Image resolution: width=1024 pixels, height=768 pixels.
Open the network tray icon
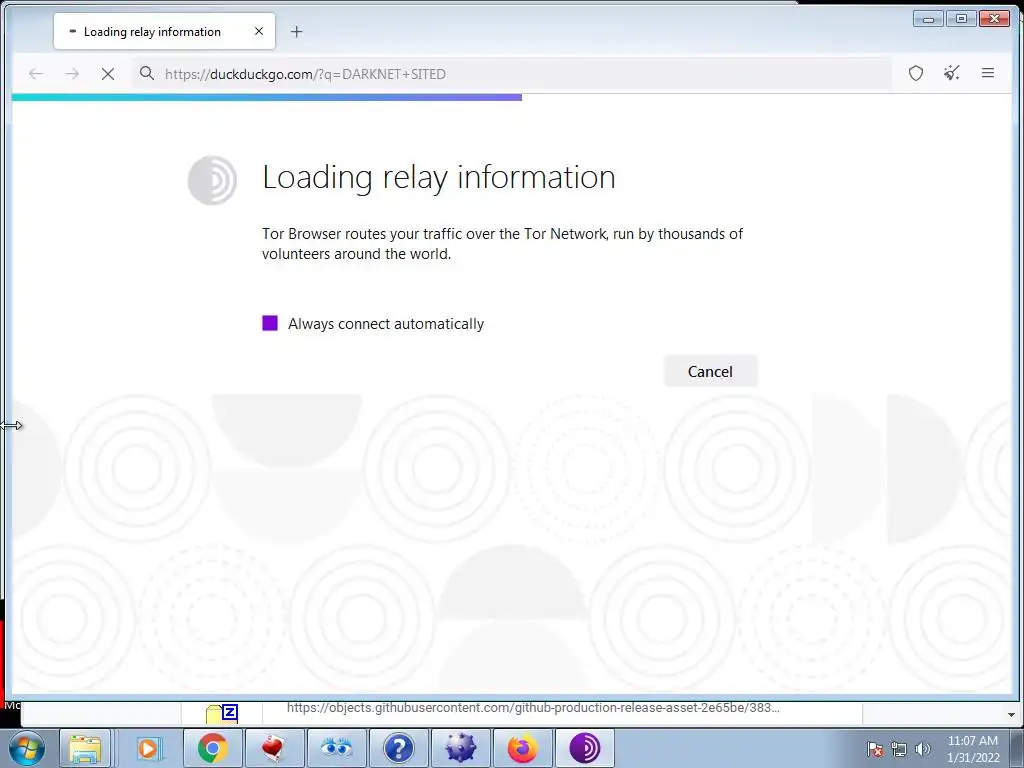coord(899,749)
